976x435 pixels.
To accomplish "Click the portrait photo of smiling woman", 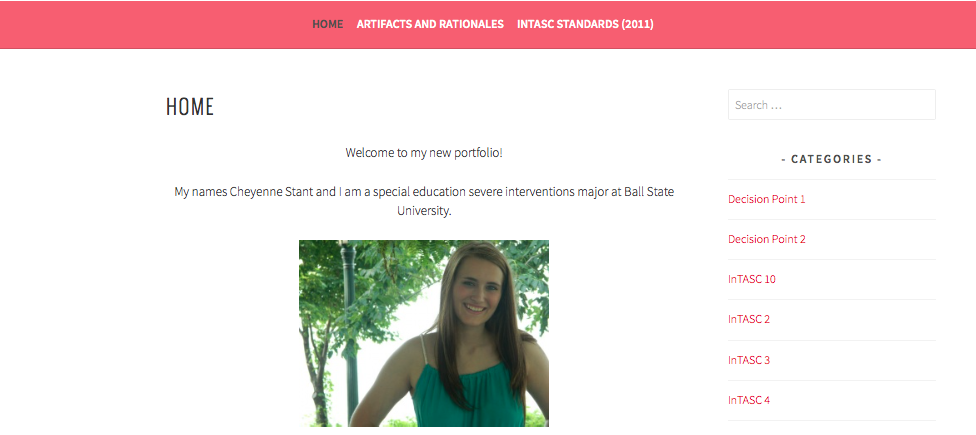I will pyautogui.click(x=424, y=334).
